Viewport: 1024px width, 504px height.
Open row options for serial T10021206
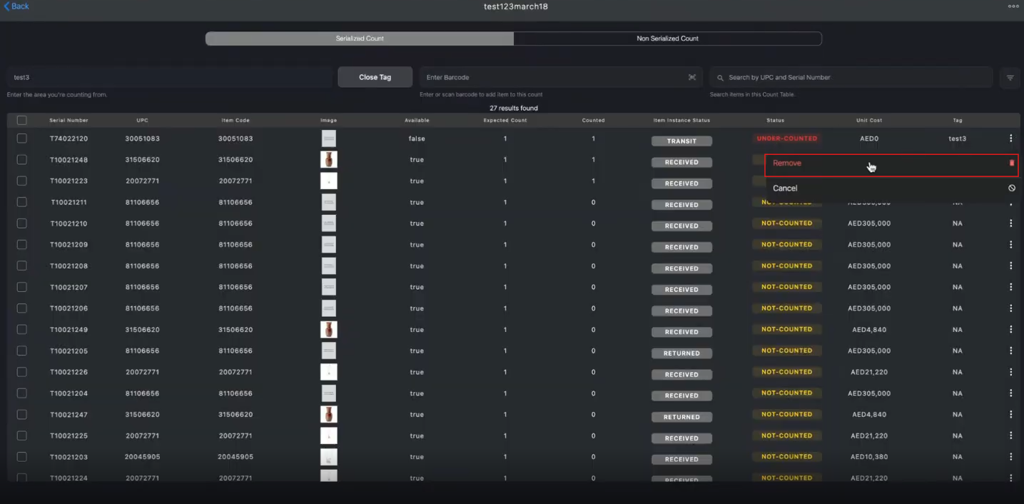coord(1011,308)
